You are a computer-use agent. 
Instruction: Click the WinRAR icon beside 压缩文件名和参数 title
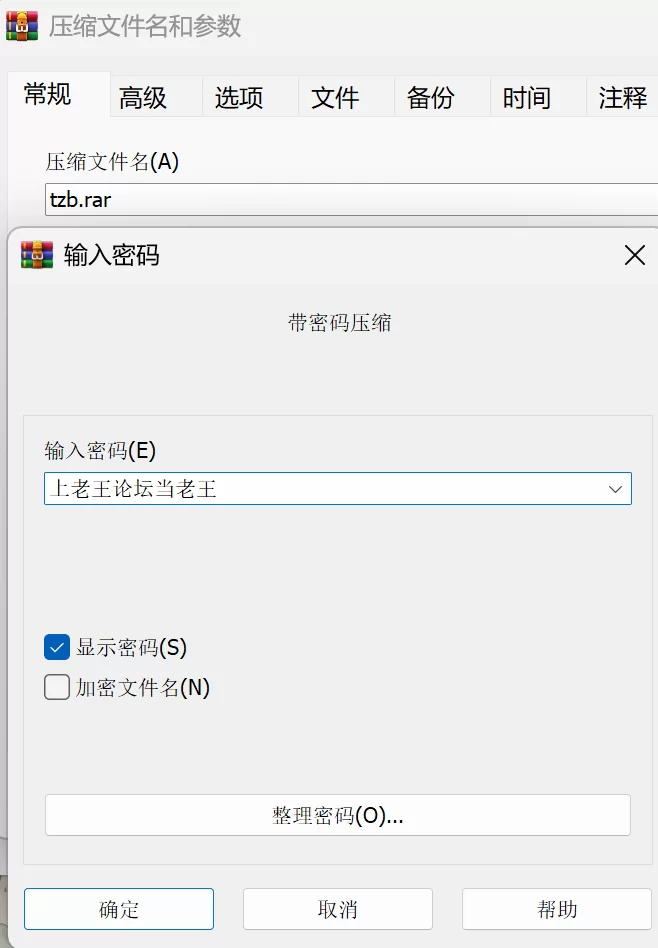click(x=22, y=26)
